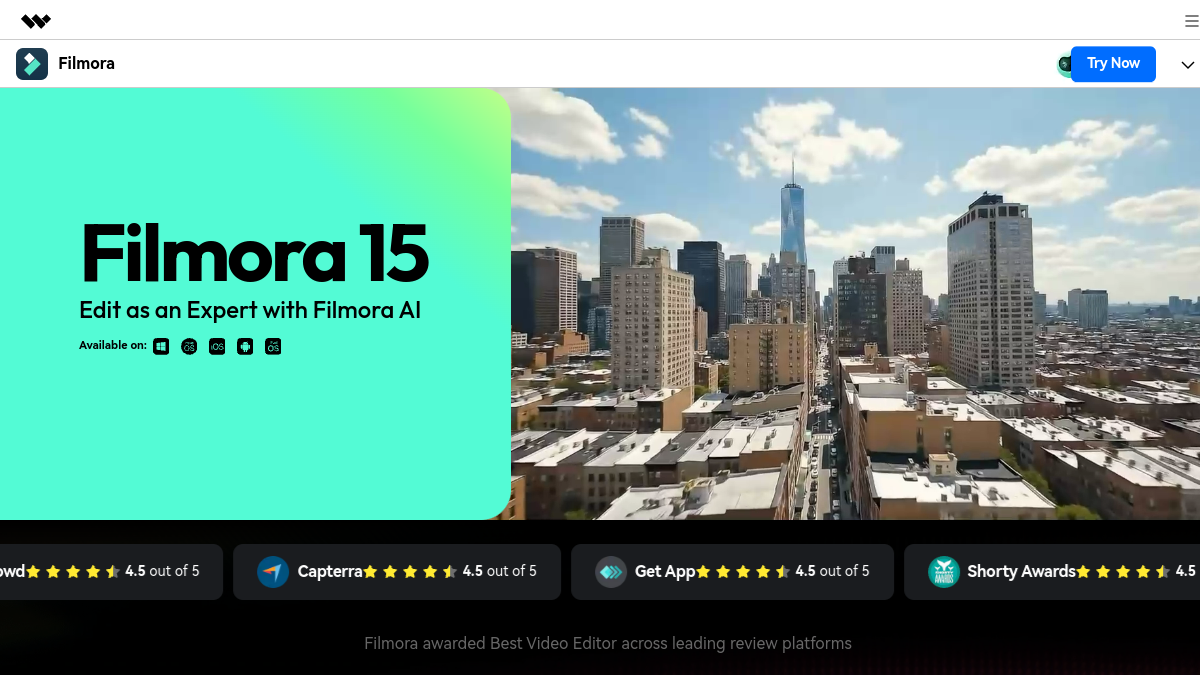Image resolution: width=1200 pixels, height=675 pixels.
Task: Open the Shorty Awards label
Action: 1021,572
